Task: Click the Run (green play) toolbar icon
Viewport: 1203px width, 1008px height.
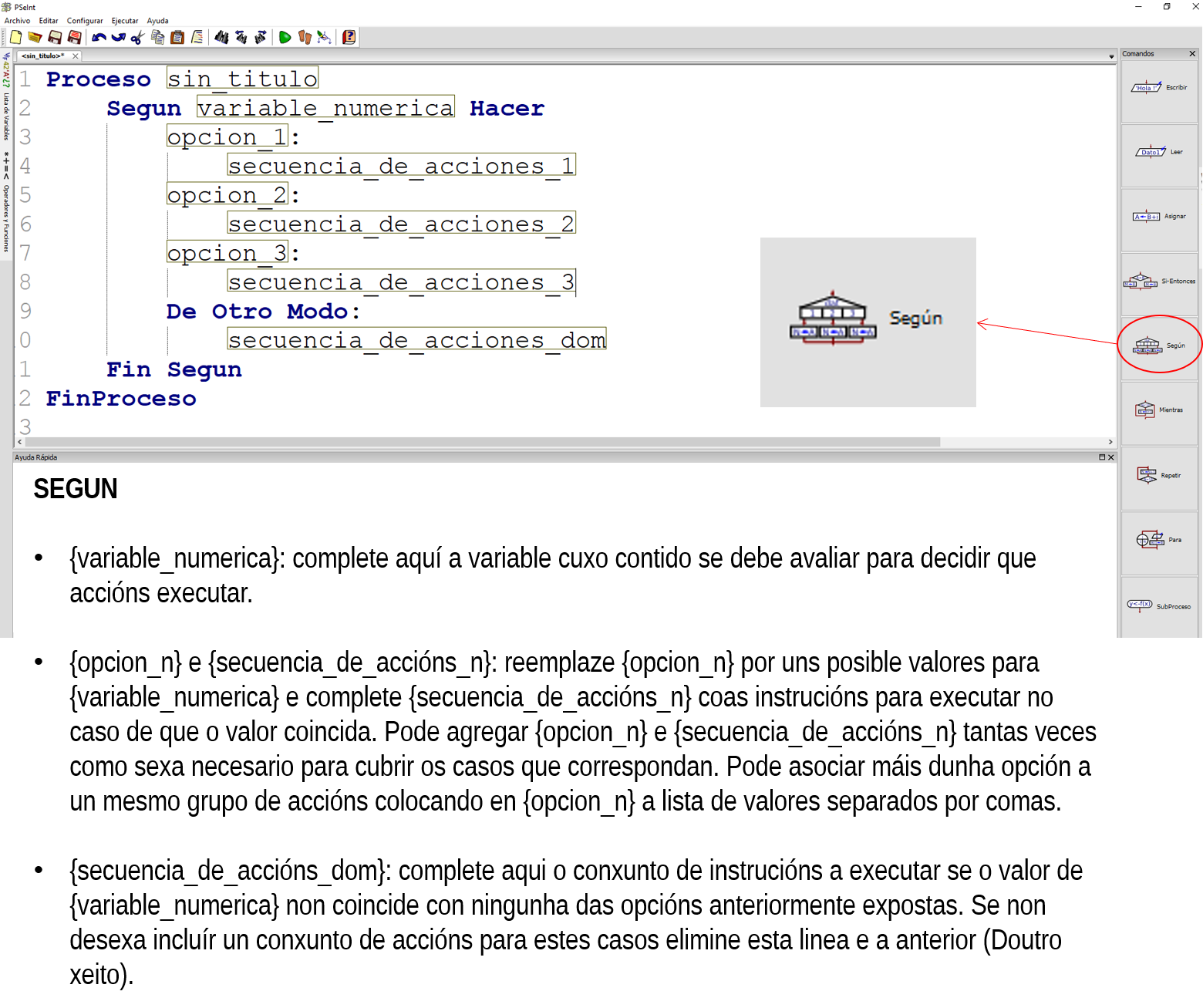Action: (x=285, y=37)
